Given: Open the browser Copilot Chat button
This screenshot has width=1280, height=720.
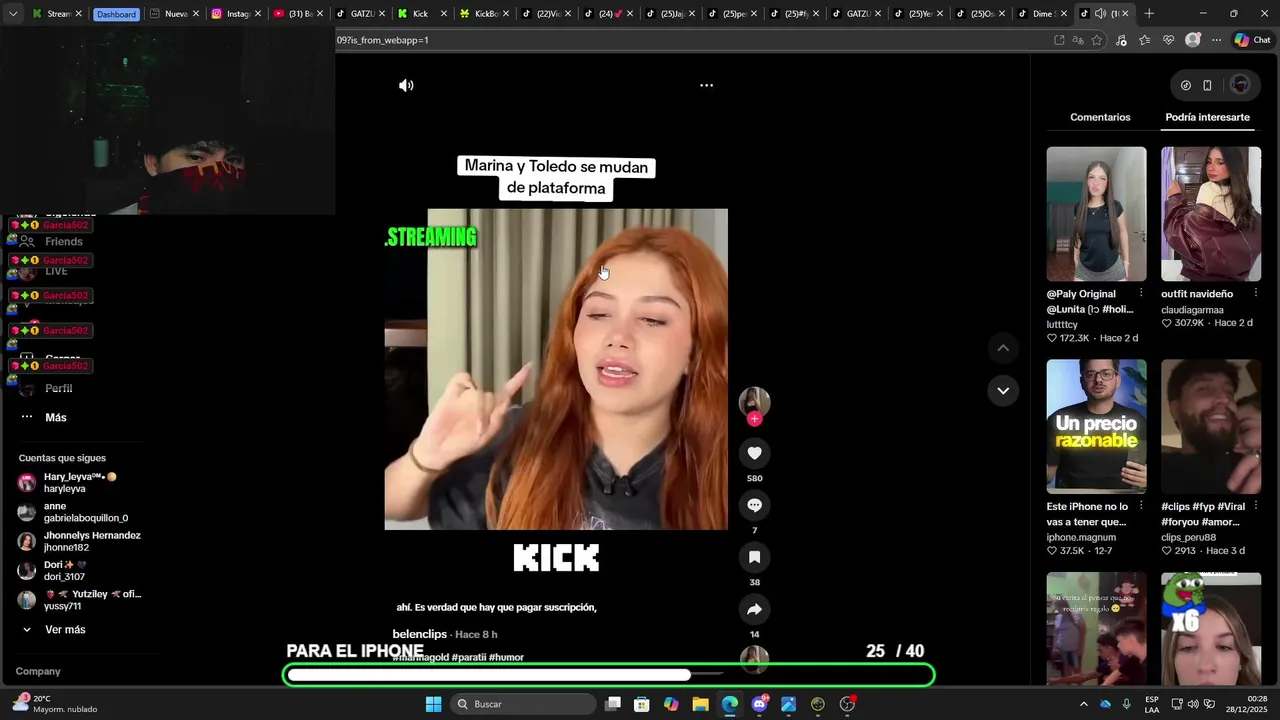Looking at the screenshot, I should coord(1252,40).
